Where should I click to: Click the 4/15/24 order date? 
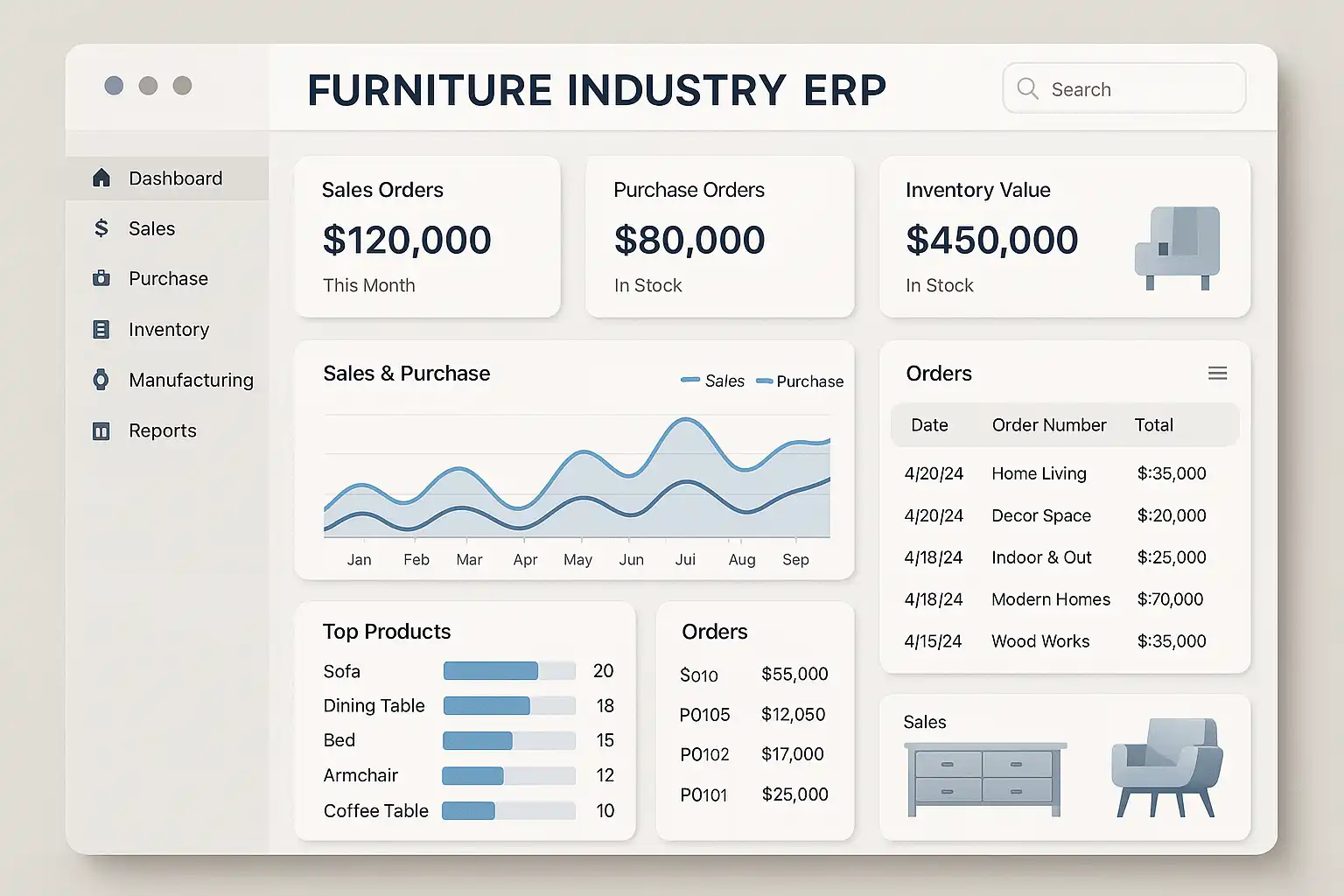click(933, 641)
